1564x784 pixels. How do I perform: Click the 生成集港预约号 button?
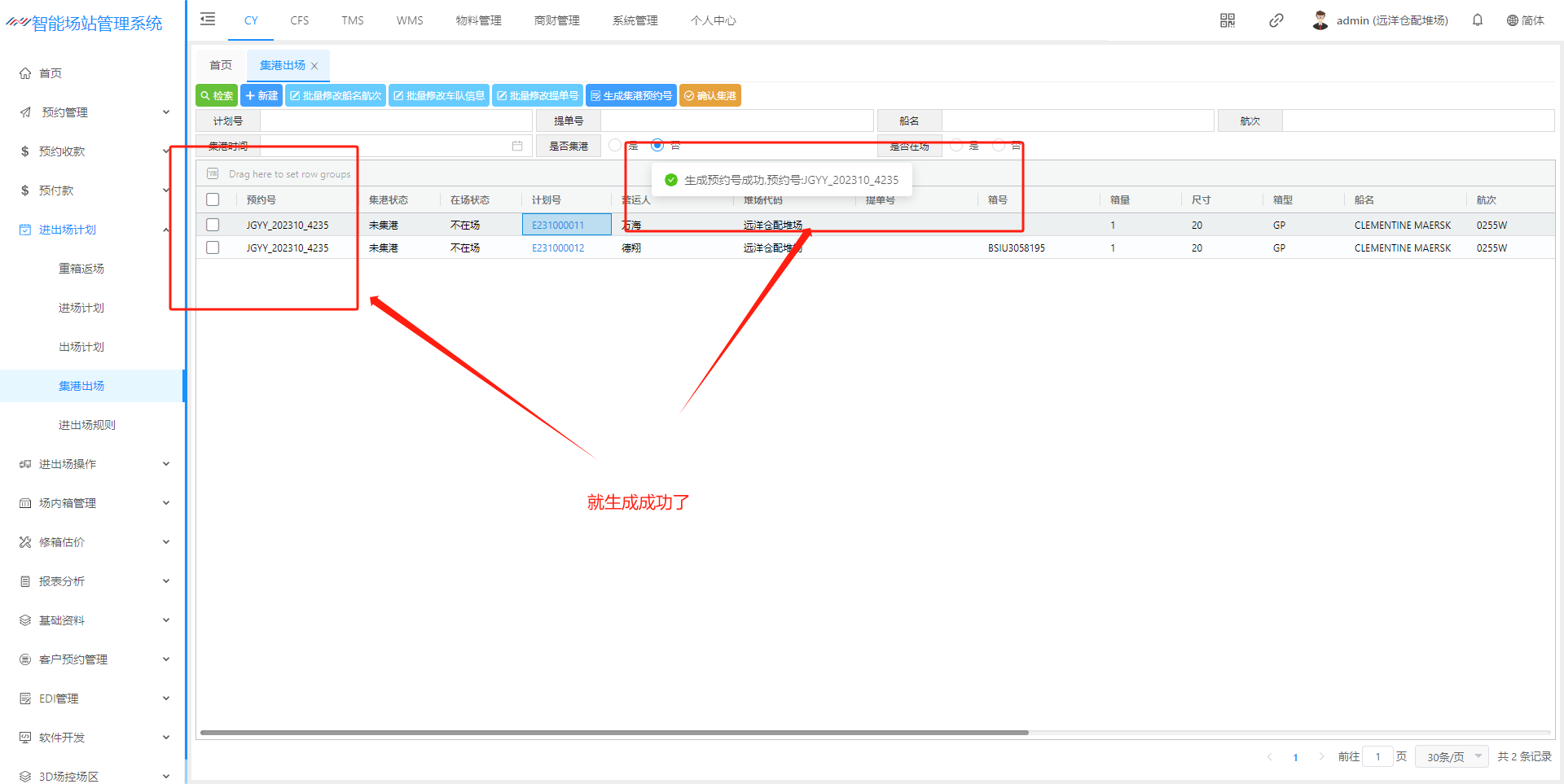631,96
